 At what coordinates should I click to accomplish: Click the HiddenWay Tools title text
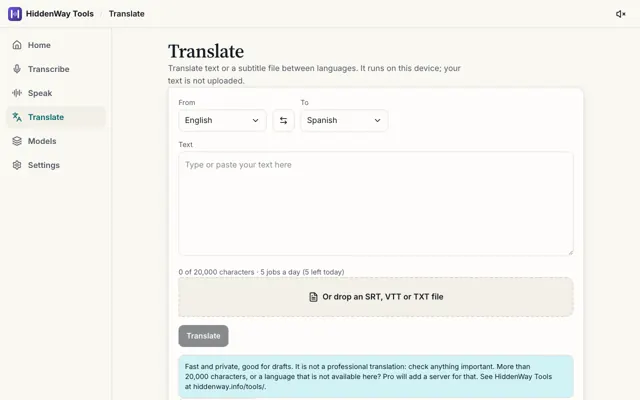tap(60, 14)
